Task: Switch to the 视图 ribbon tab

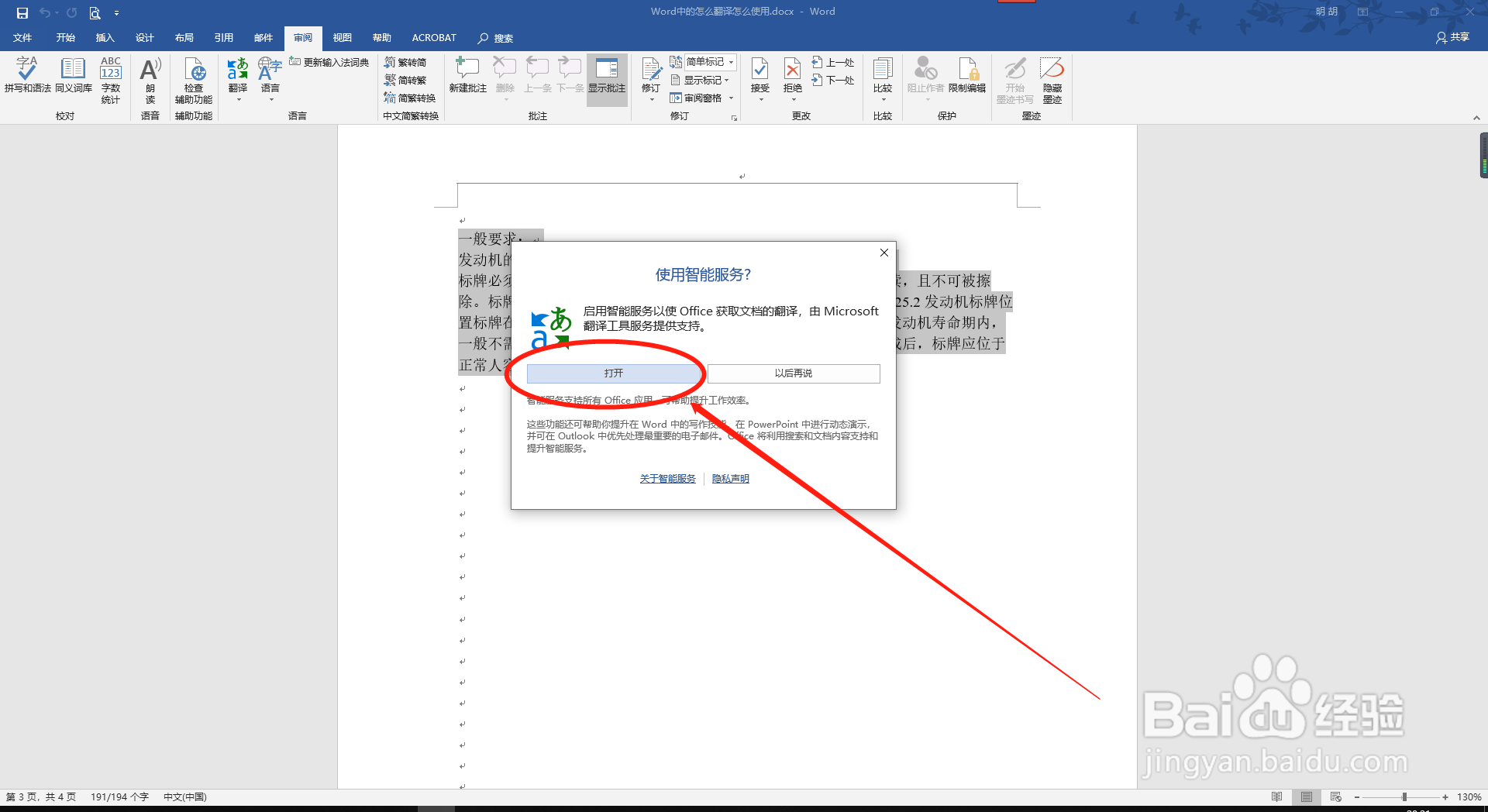Action: pyautogui.click(x=342, y=37)
